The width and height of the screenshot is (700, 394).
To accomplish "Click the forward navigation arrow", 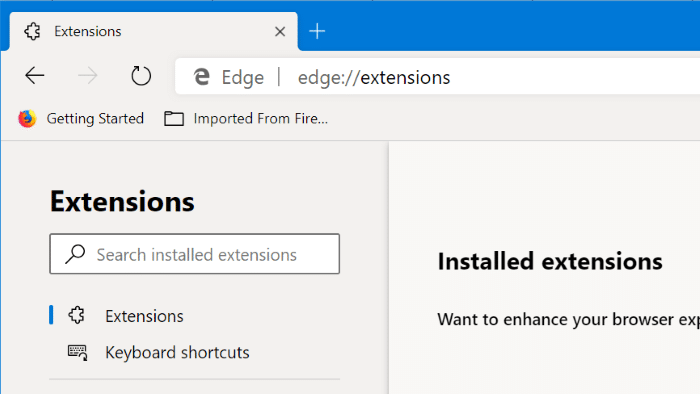I will click(88, 75).
